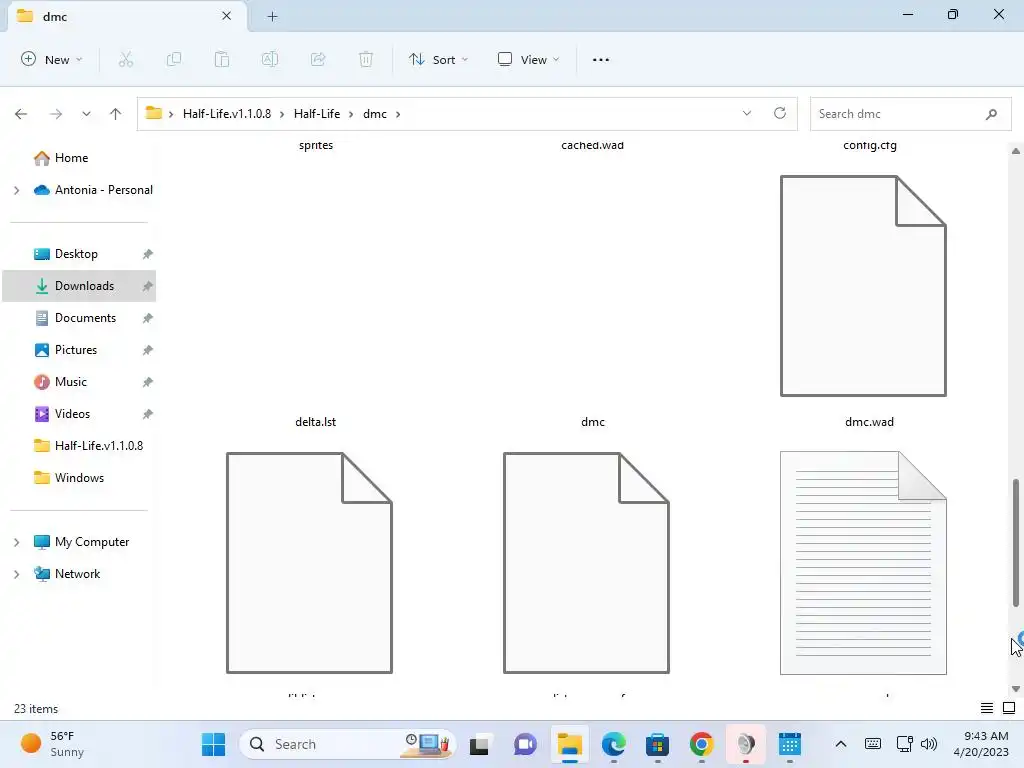Refresh the dmc folder view
Screen dimensions: 1024x768
pyautogui.click(x=780, y=113)
